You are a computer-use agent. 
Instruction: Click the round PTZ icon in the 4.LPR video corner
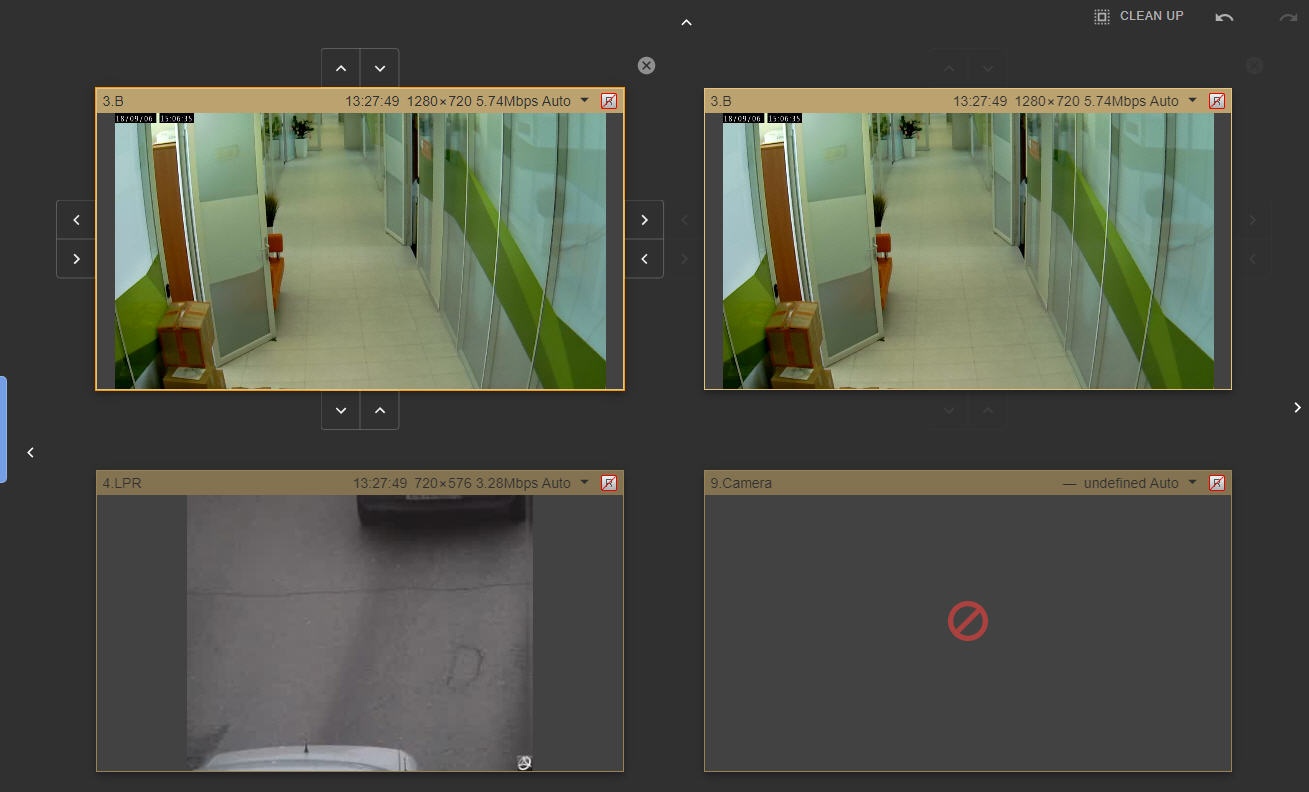coord(524,763)
